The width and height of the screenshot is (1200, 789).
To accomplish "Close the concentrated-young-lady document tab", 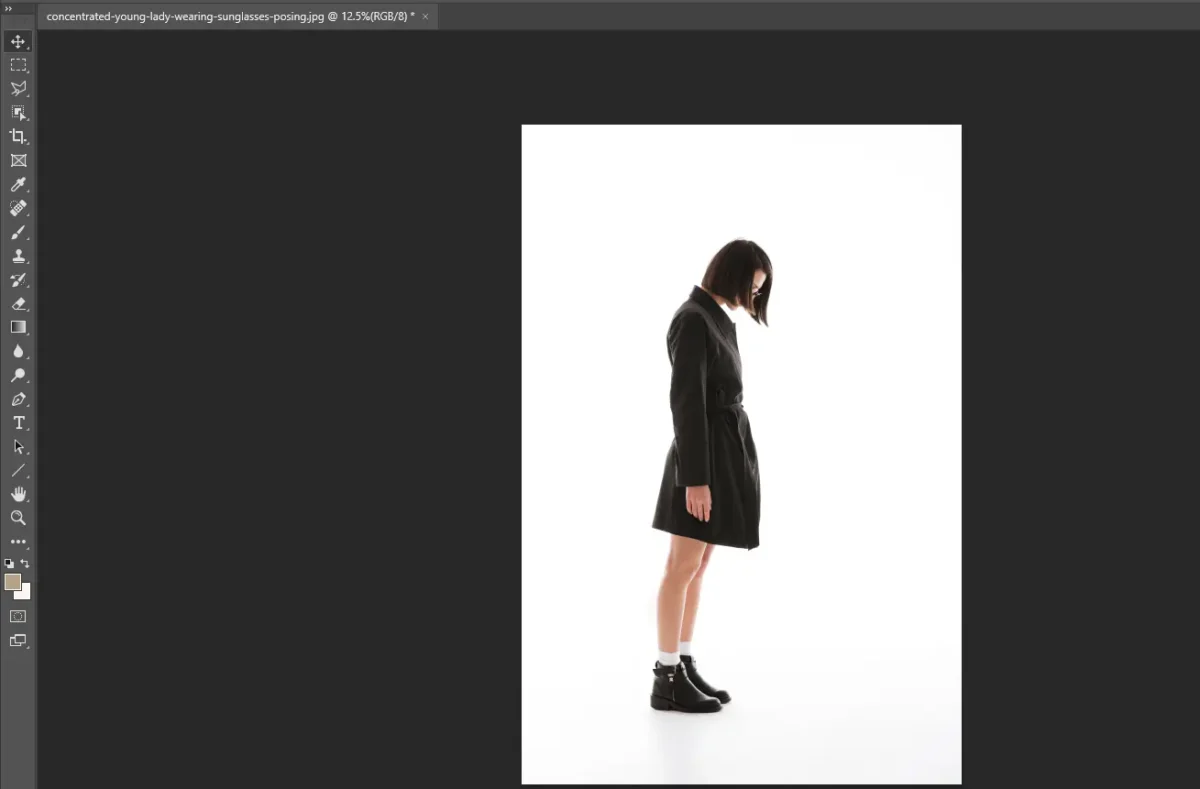I will click(x=425, y=16).
